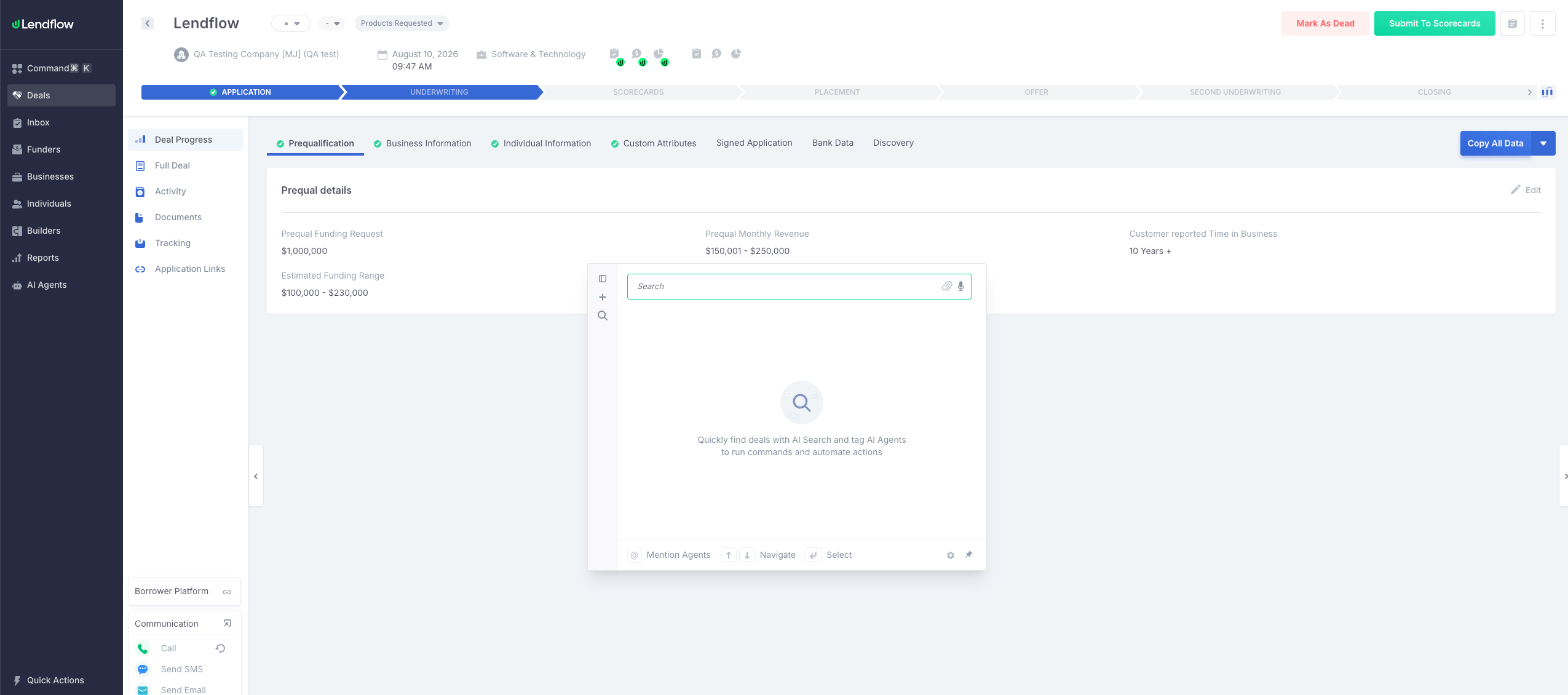Open the Bank Data tab
This screenshot has height=695, width=1568.
[x=833, y=143]
